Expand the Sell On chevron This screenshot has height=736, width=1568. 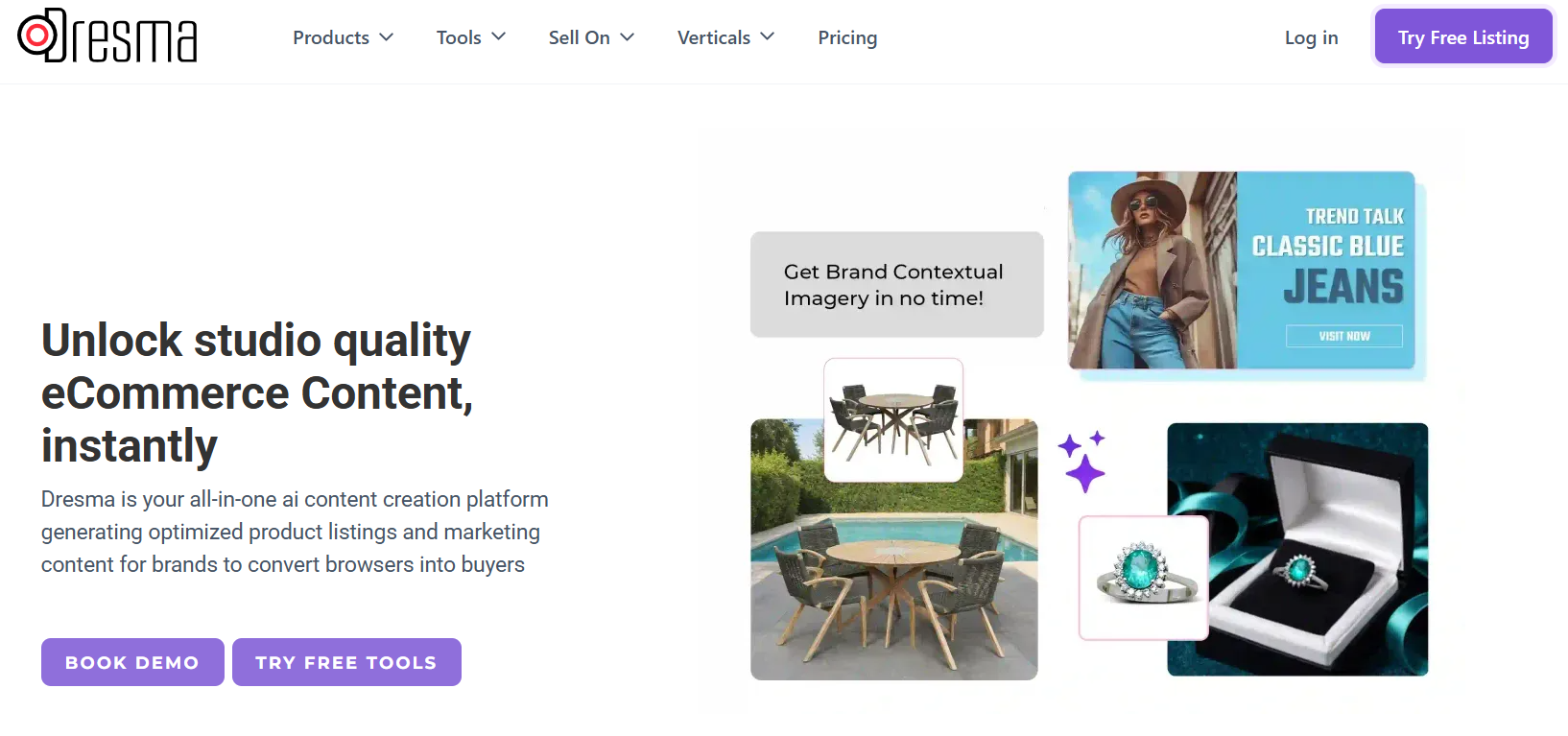(x=628, y=37)
